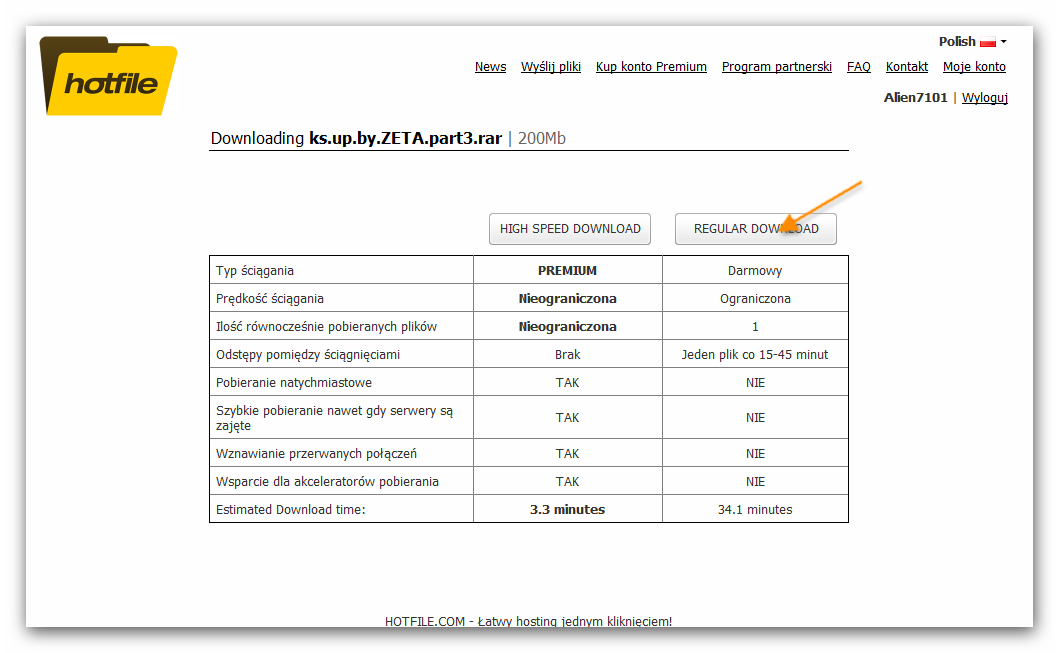Click 'Szybkie pobieranie nawet gdy serwery' label

pos(334,418)
